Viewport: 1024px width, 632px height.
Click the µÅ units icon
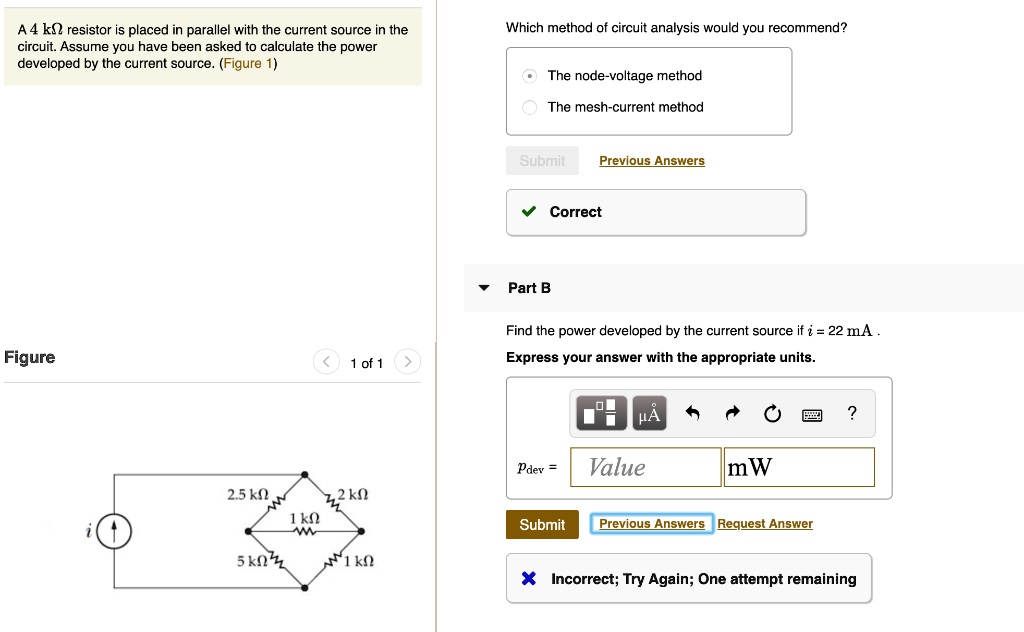click(x=648, y=413)
